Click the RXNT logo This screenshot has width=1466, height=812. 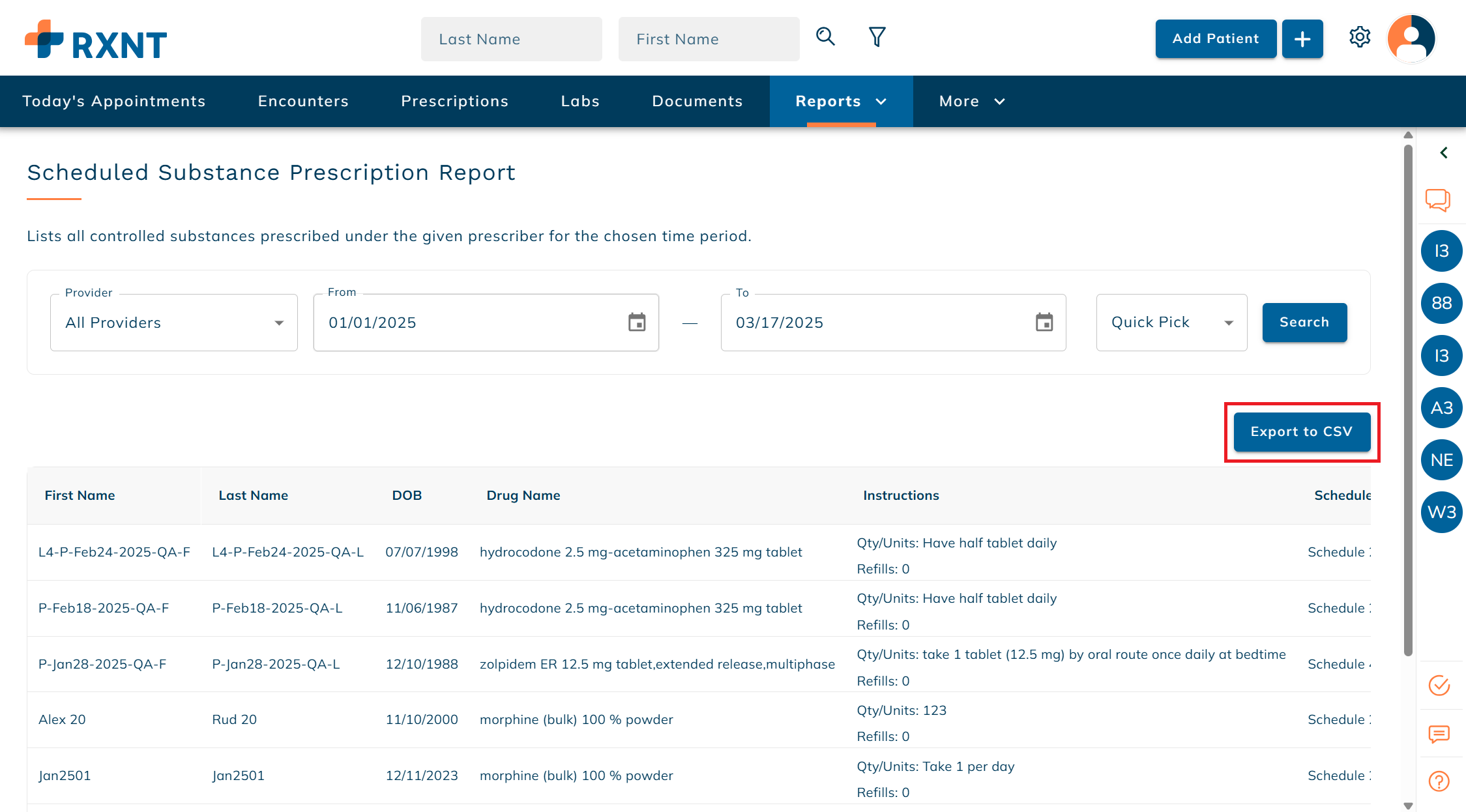pos(96,40)
